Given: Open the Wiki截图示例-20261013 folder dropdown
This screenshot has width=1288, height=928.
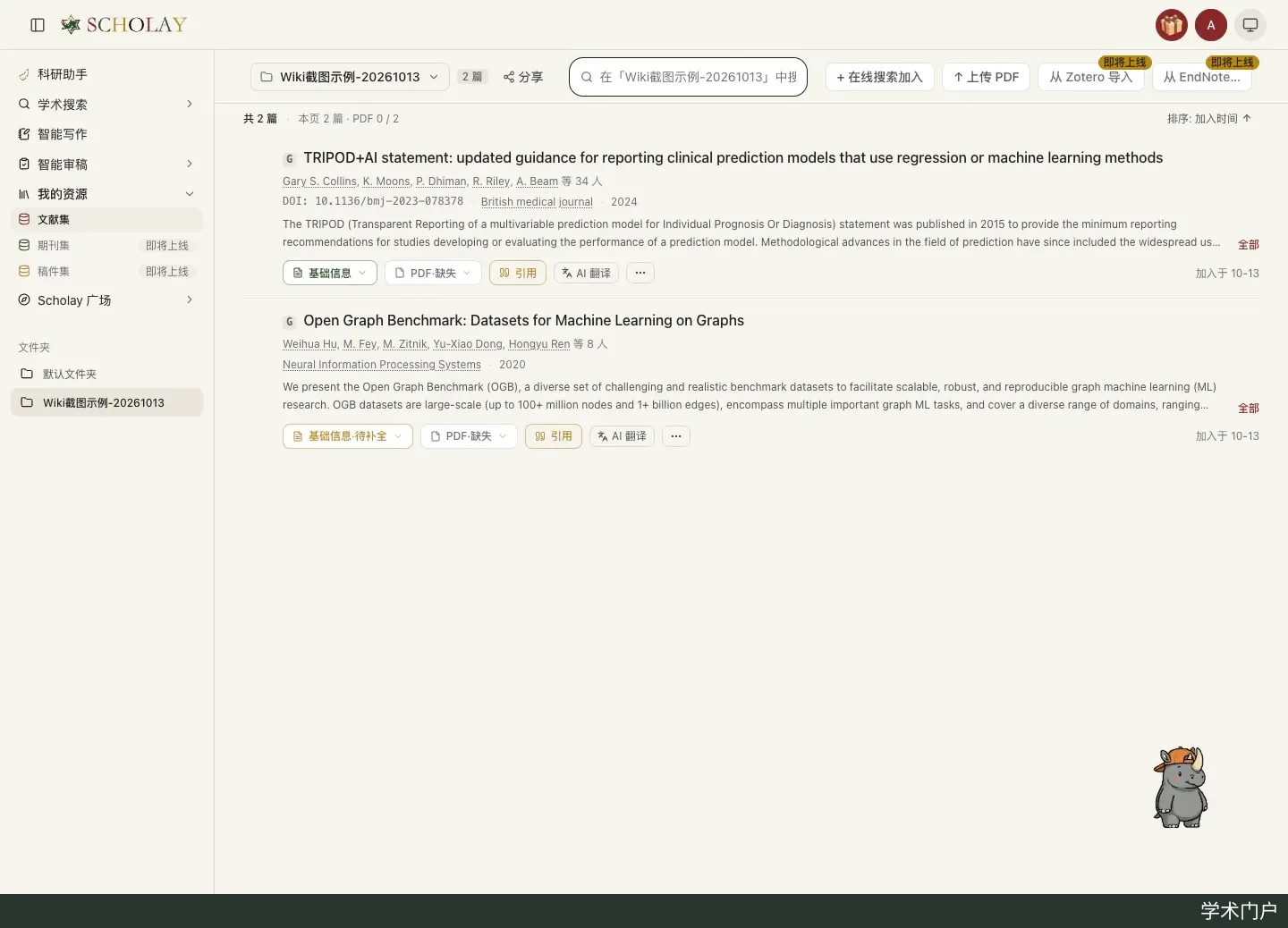Looking at the screenshot, I should click(x=350, y=77).
